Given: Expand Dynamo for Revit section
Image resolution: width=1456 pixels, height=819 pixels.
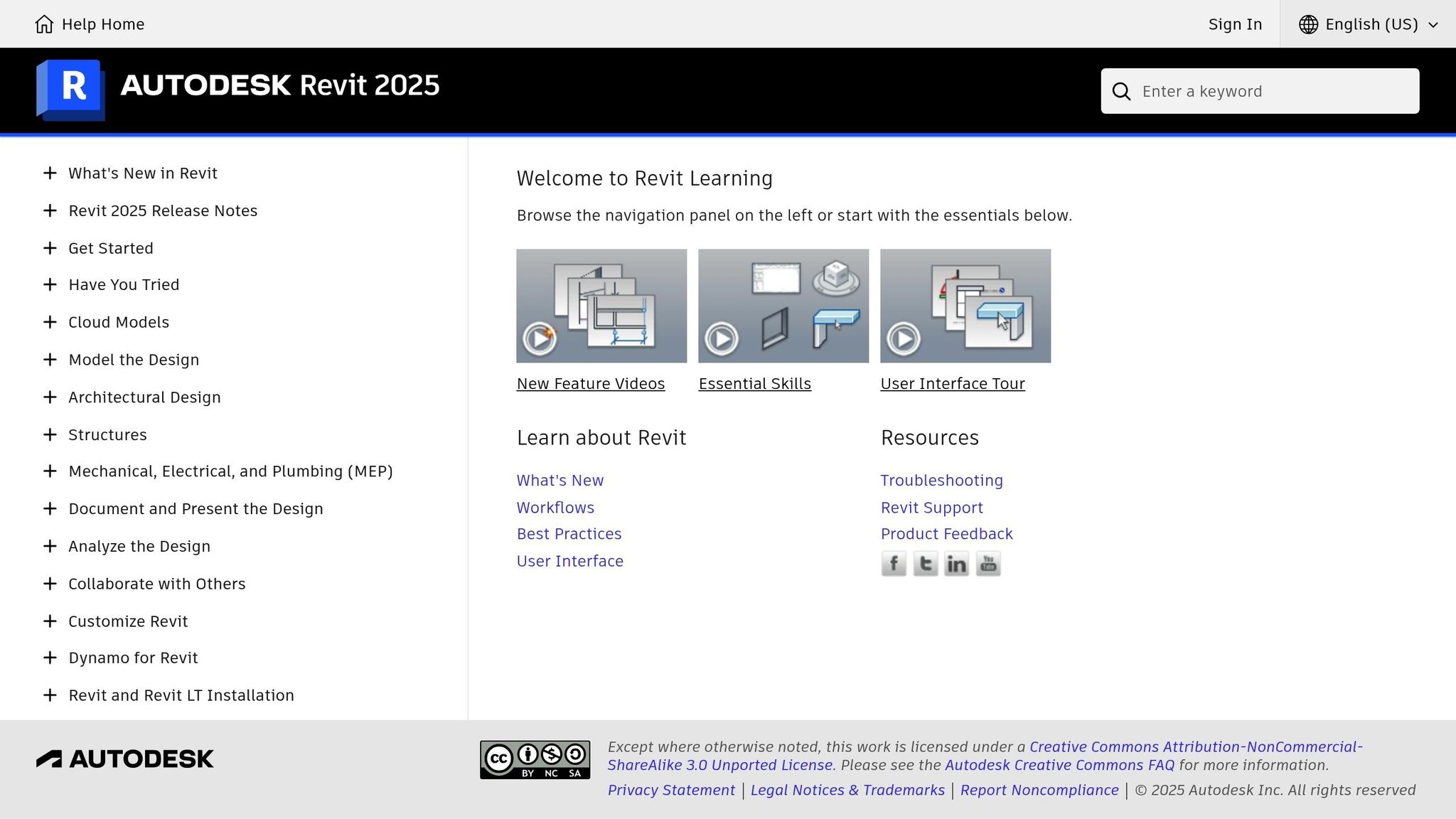Looking at the screenshot, I should point(50,658).
